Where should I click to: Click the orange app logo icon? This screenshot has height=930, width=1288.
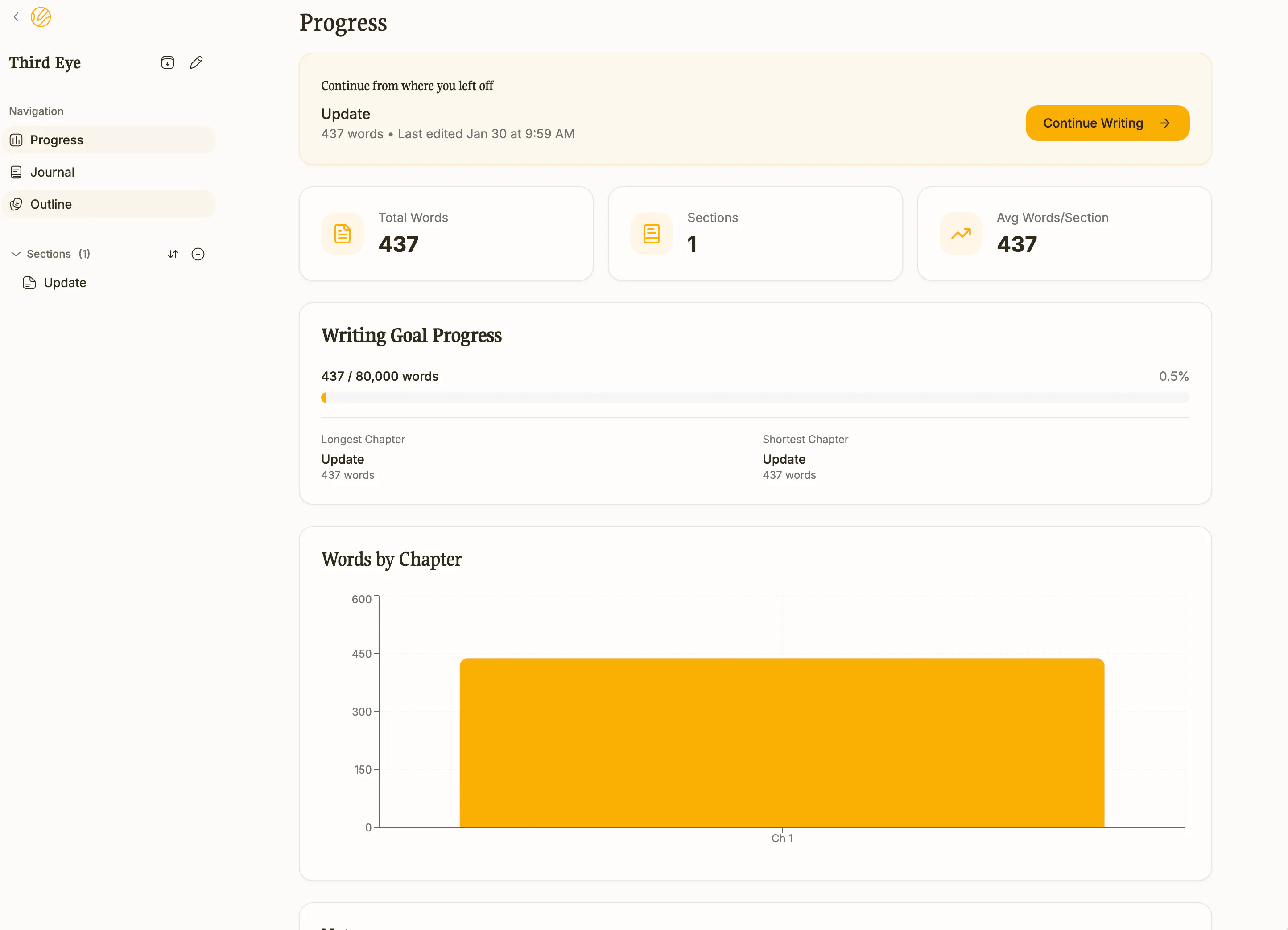pyautogui.click(x=41, y=17)
